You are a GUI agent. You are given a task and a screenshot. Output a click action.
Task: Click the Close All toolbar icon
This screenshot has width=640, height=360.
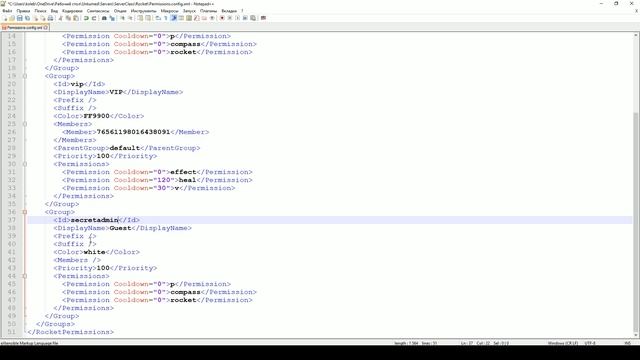click(x=43, y=18)
